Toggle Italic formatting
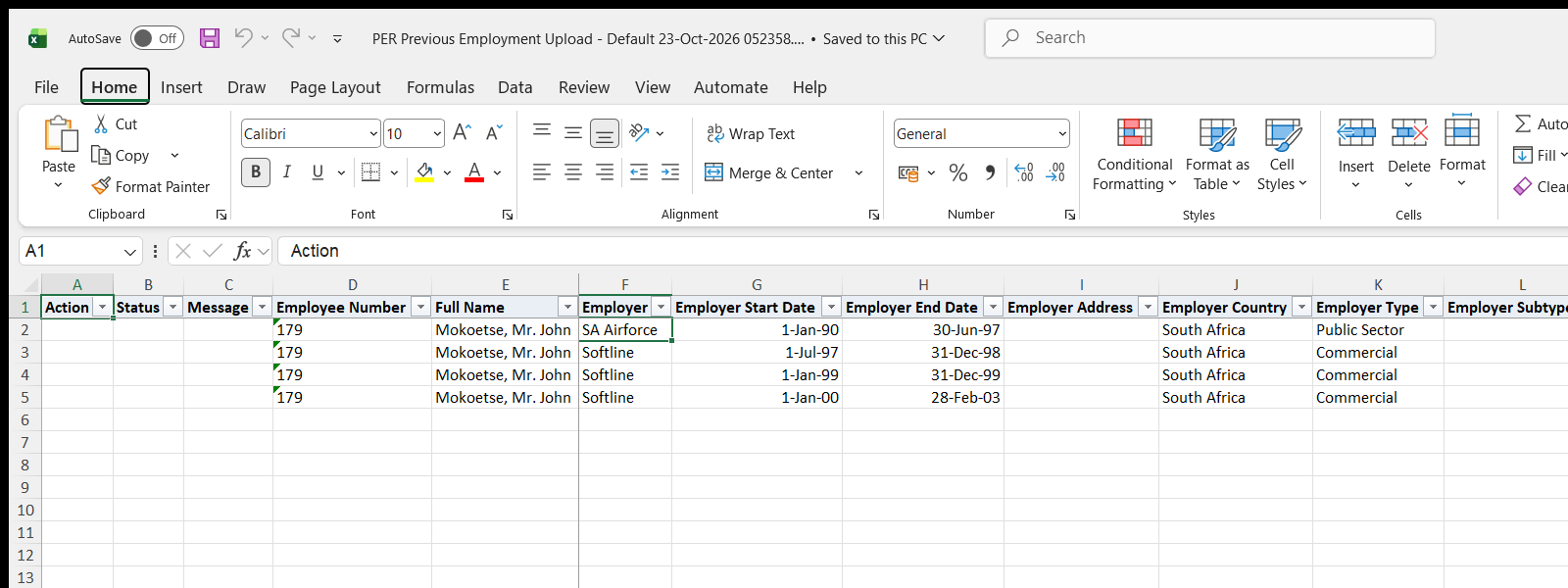Image resolution: width=1568 pixels, height=588 pixels. [287, 172]
